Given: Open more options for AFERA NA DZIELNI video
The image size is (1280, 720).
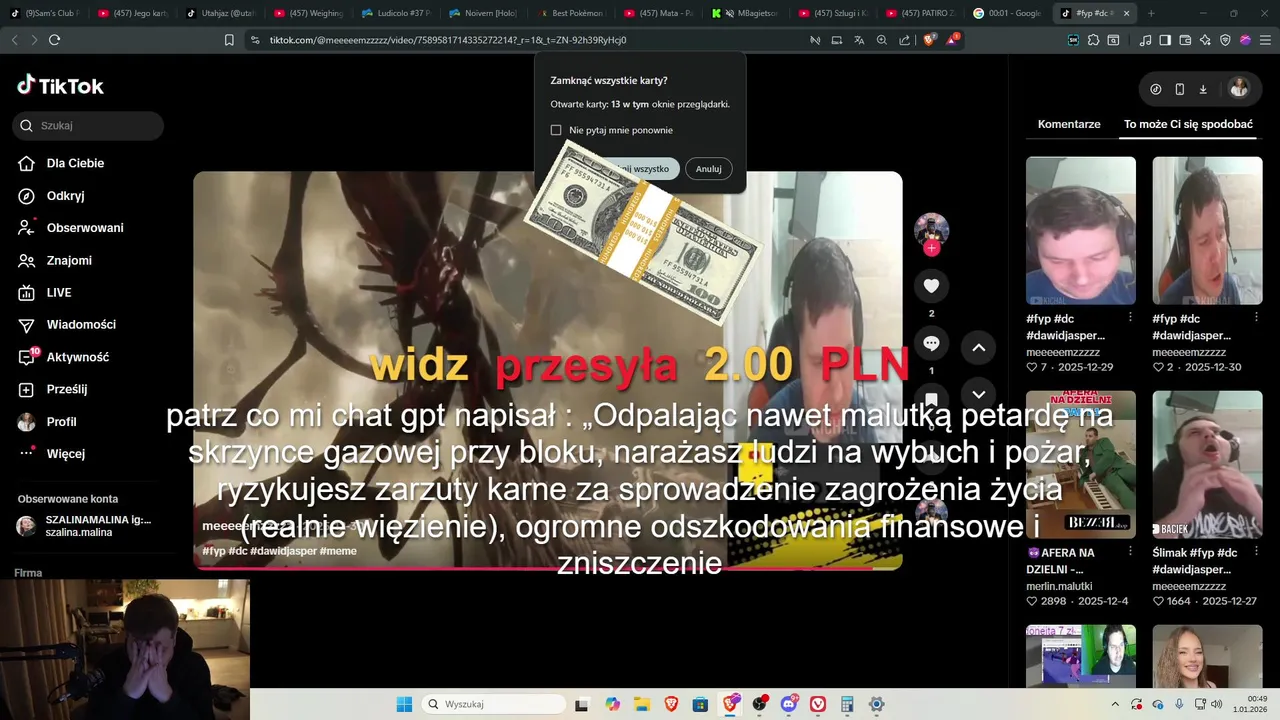Looking at the screenshot, I should [x=1130, y=553].
